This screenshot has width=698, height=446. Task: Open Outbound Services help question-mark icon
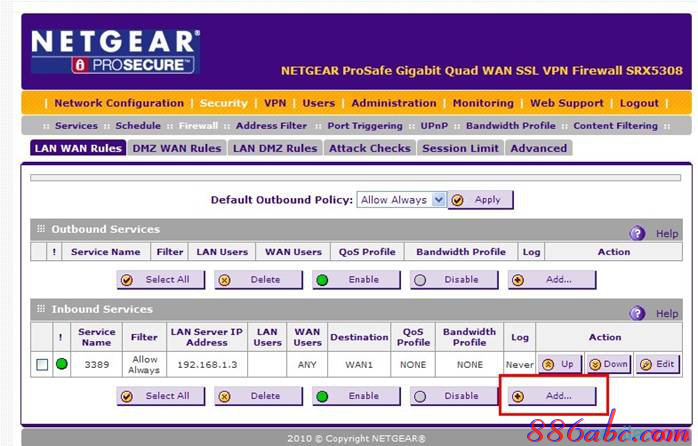coord(637,233)
